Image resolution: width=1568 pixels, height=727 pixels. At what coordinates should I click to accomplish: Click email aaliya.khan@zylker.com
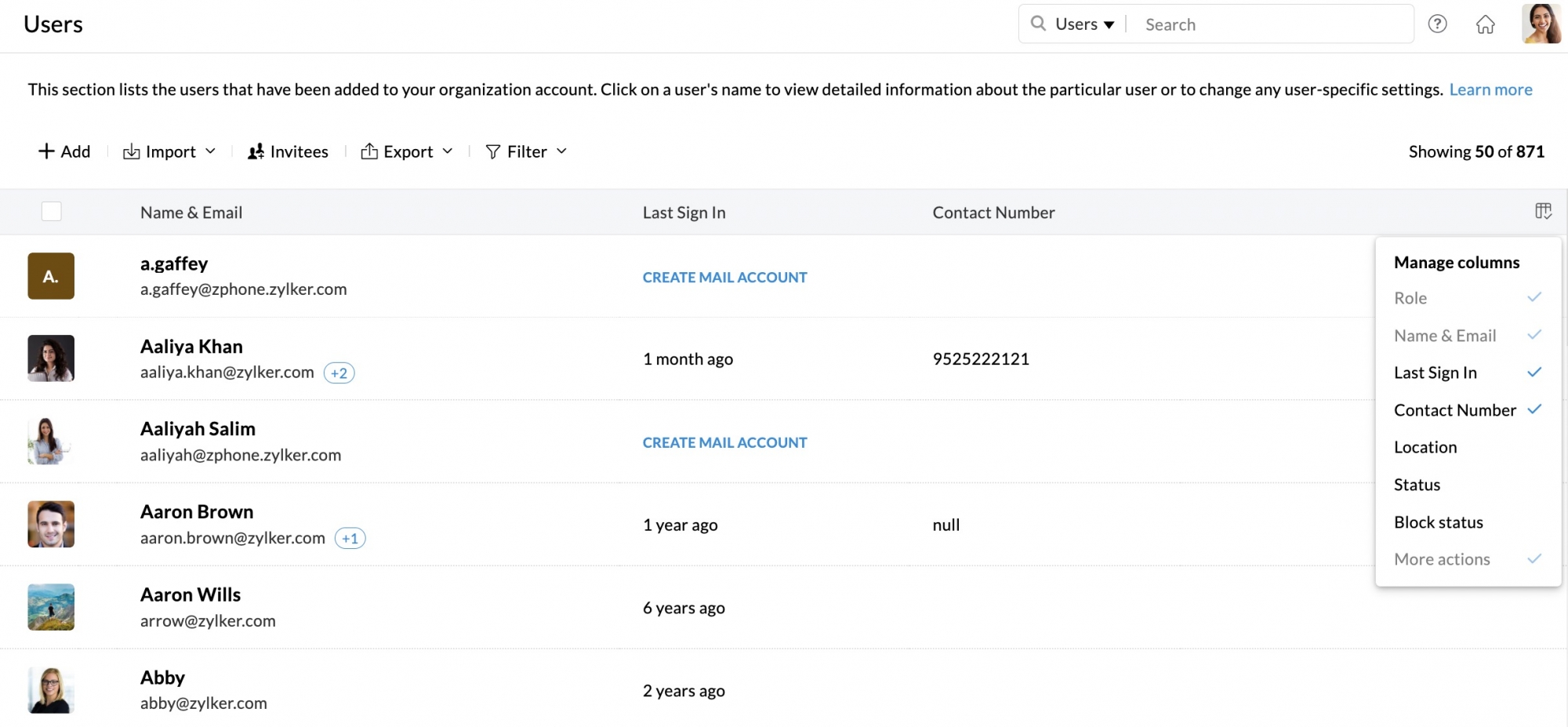227,373
